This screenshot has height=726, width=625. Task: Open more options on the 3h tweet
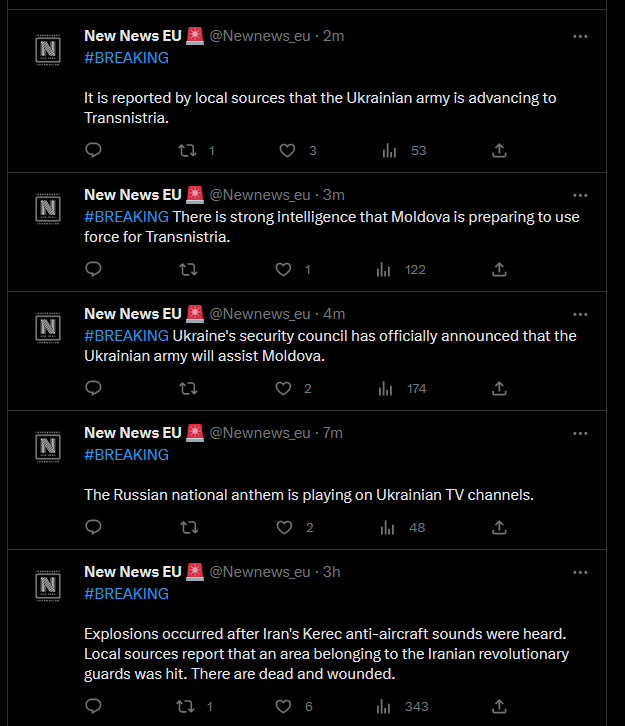(x=580, y=572)
